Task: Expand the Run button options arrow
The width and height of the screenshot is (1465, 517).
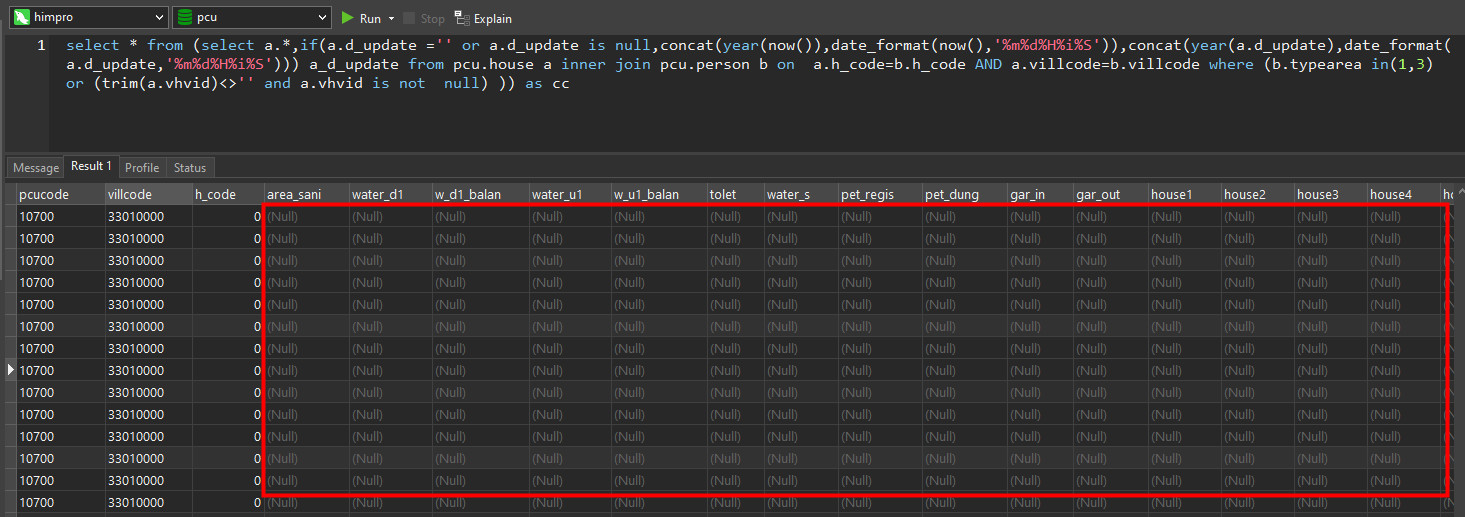Action: [x=391, y=18]
